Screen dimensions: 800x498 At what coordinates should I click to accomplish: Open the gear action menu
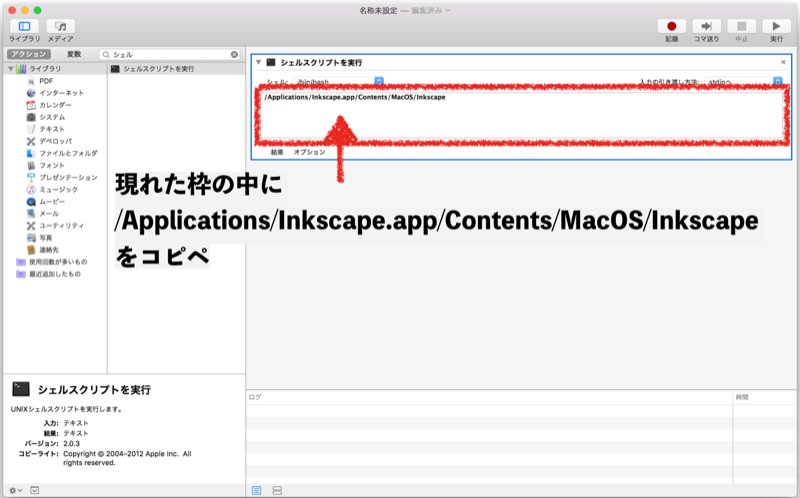16,490
